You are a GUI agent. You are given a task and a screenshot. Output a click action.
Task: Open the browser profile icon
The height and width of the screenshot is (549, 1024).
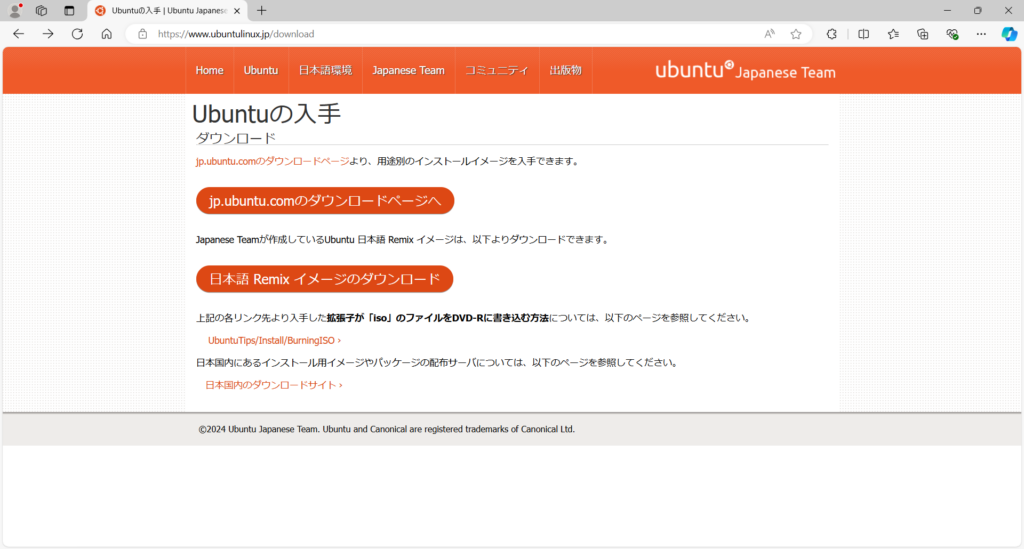[x=15, y=10]
